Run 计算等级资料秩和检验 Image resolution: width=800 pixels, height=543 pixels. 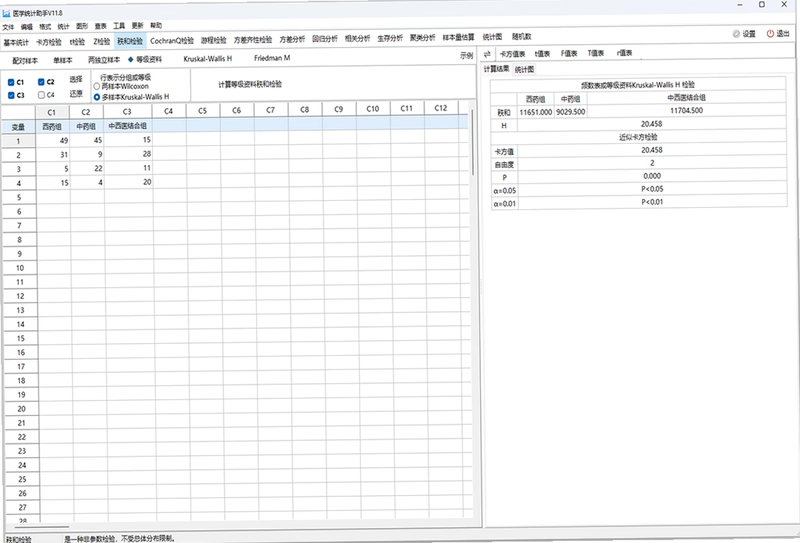click(x=250, y=84)
